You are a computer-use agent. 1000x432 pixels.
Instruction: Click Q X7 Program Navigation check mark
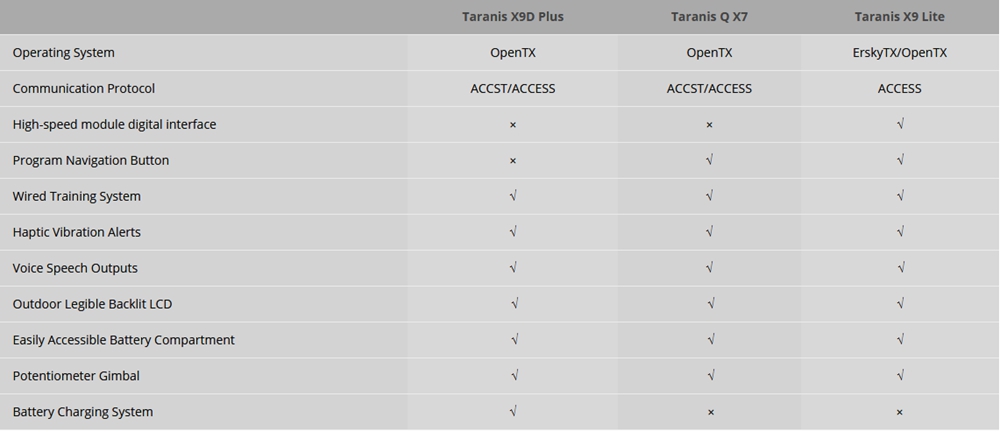click(x=709, y=160)
